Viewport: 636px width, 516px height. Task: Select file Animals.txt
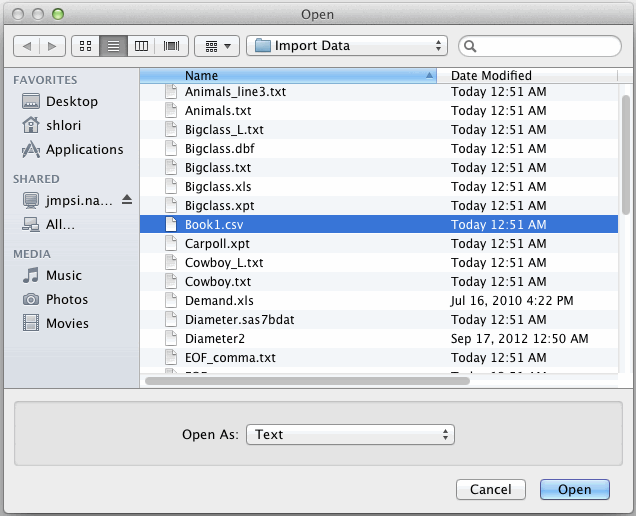[x=379, y=110]
